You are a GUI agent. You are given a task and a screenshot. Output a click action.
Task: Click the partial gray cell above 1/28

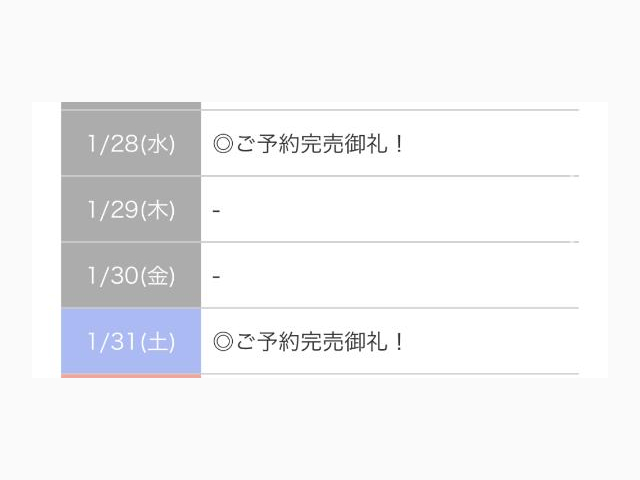[131, 105]
